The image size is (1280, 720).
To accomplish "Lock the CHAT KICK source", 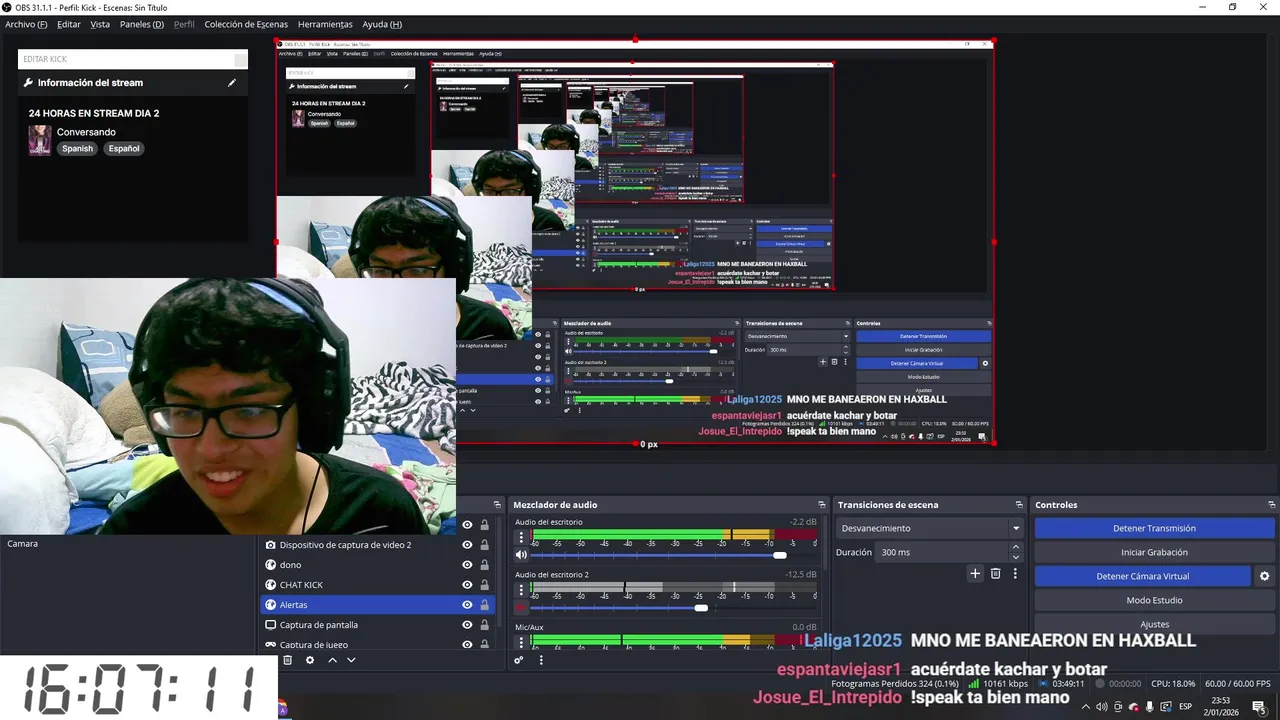I will [x=485, y=585].
